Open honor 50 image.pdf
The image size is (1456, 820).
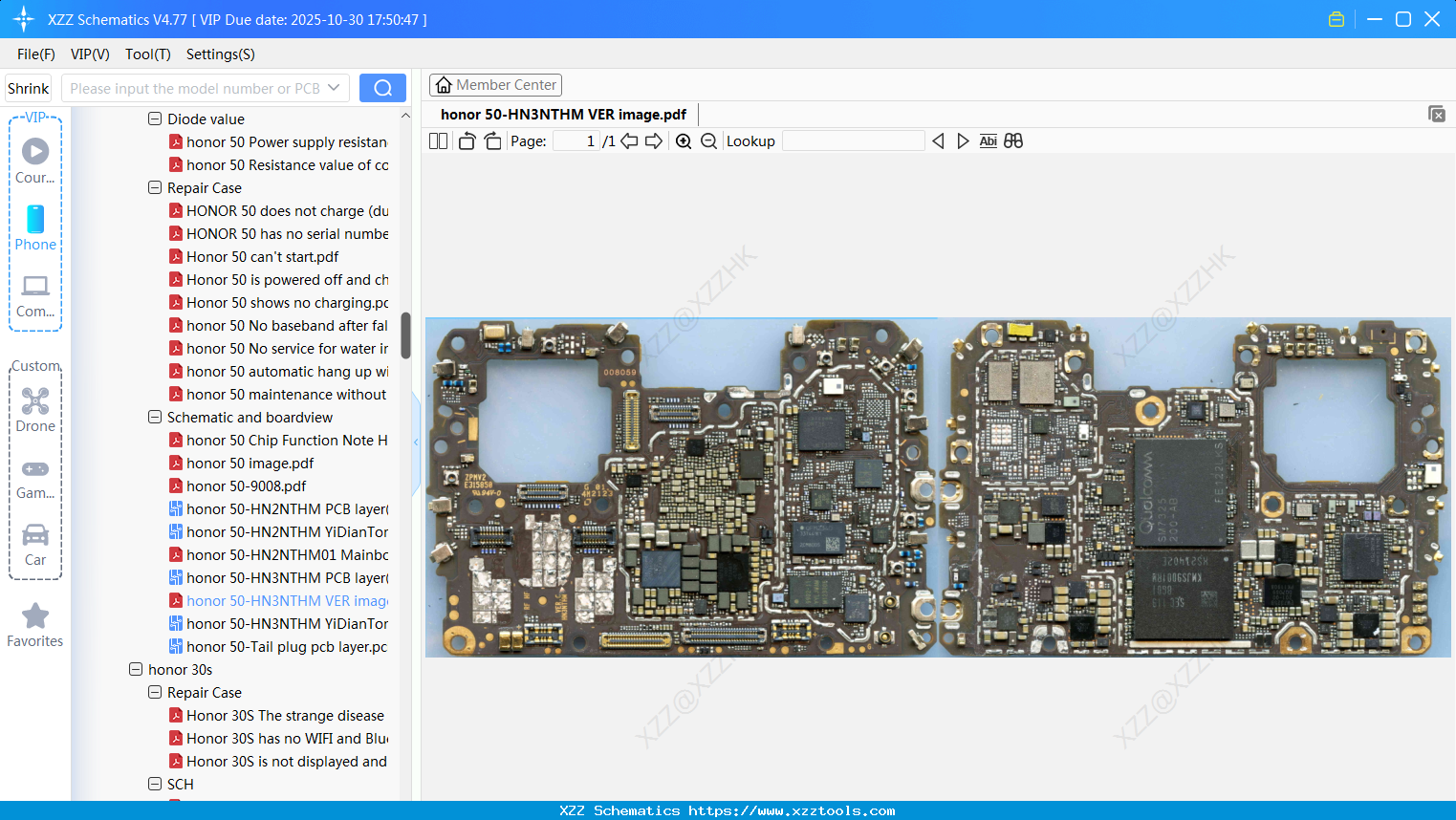241,464
